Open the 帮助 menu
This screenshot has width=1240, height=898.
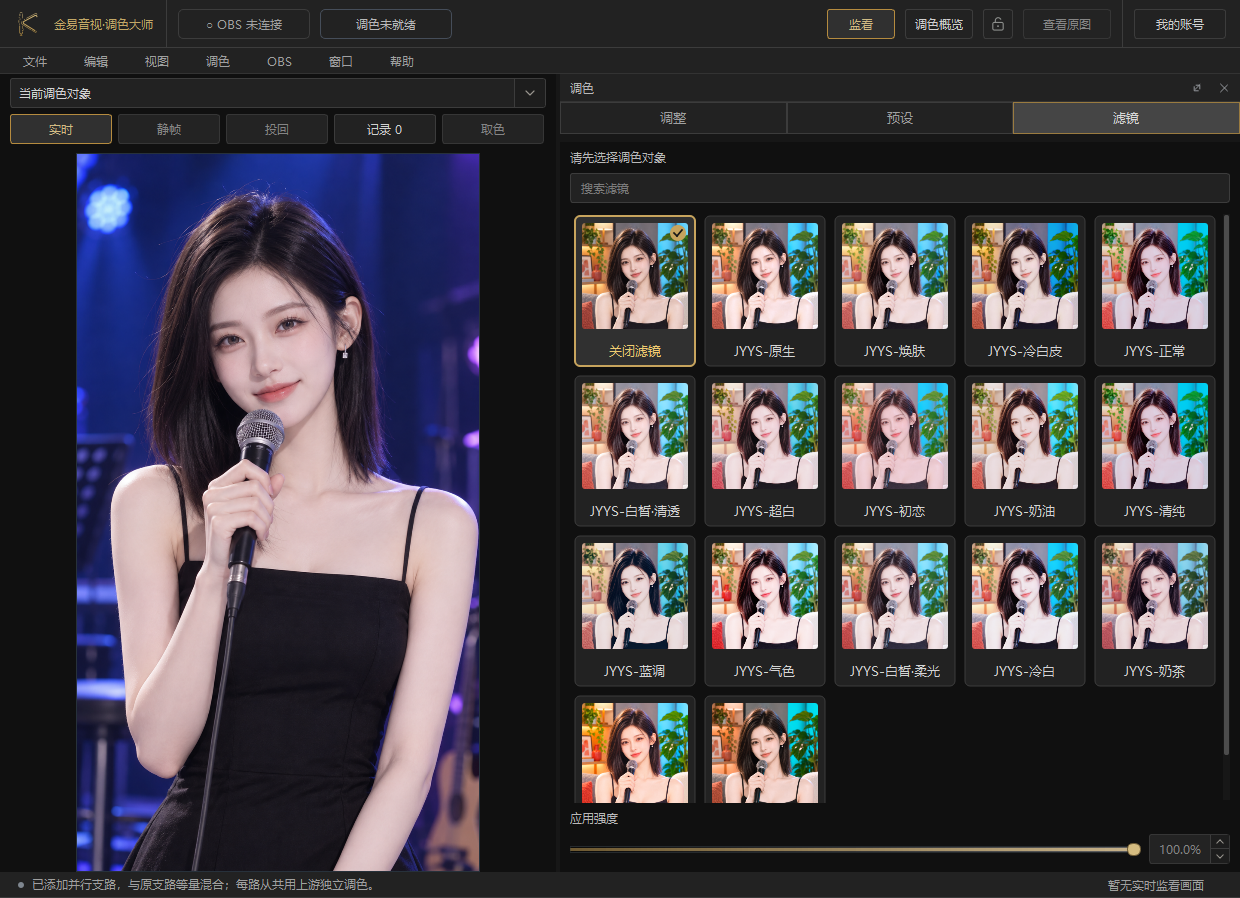coord(402,61)
